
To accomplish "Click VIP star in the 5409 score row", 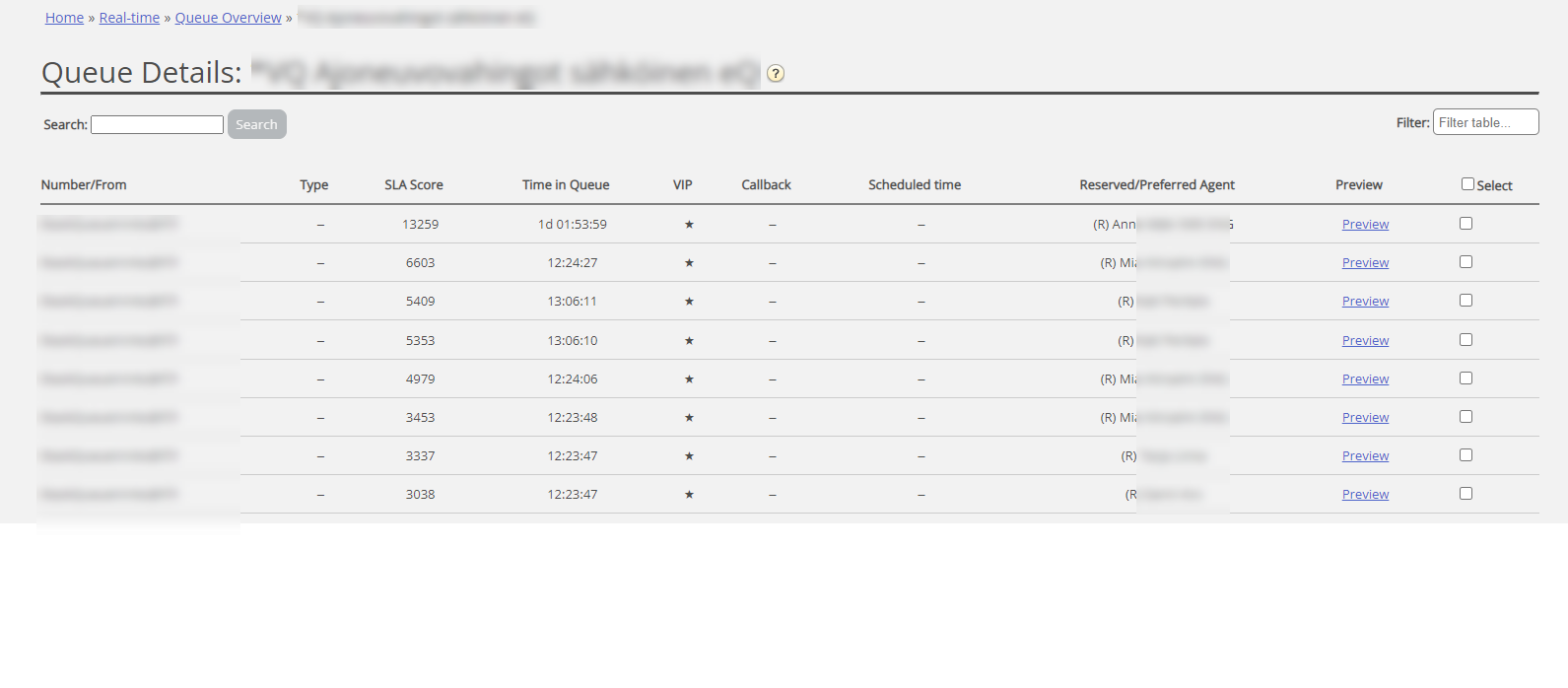I will pyautogui.click(x=689, y=302).
